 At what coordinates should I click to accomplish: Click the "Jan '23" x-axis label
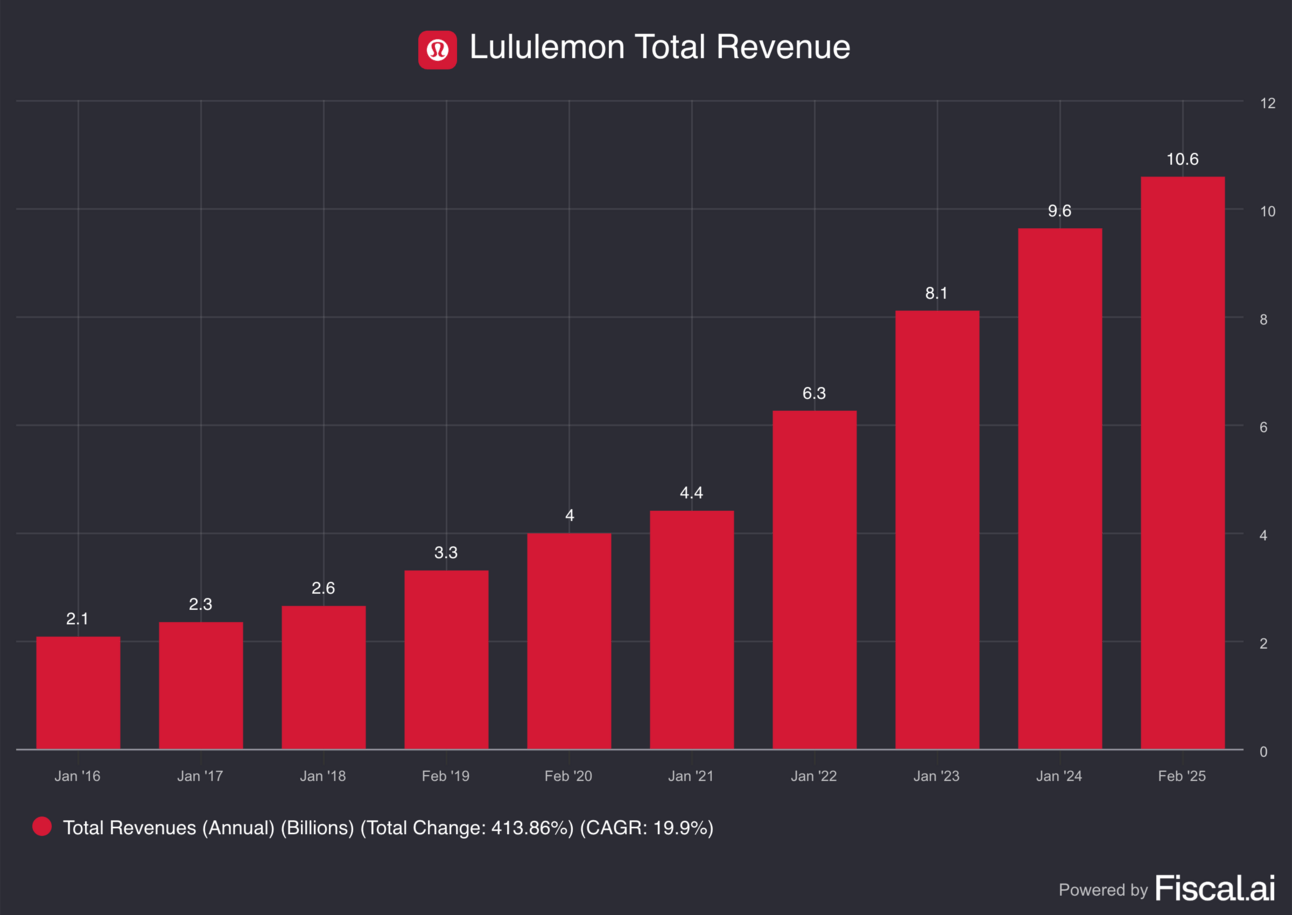937,776
